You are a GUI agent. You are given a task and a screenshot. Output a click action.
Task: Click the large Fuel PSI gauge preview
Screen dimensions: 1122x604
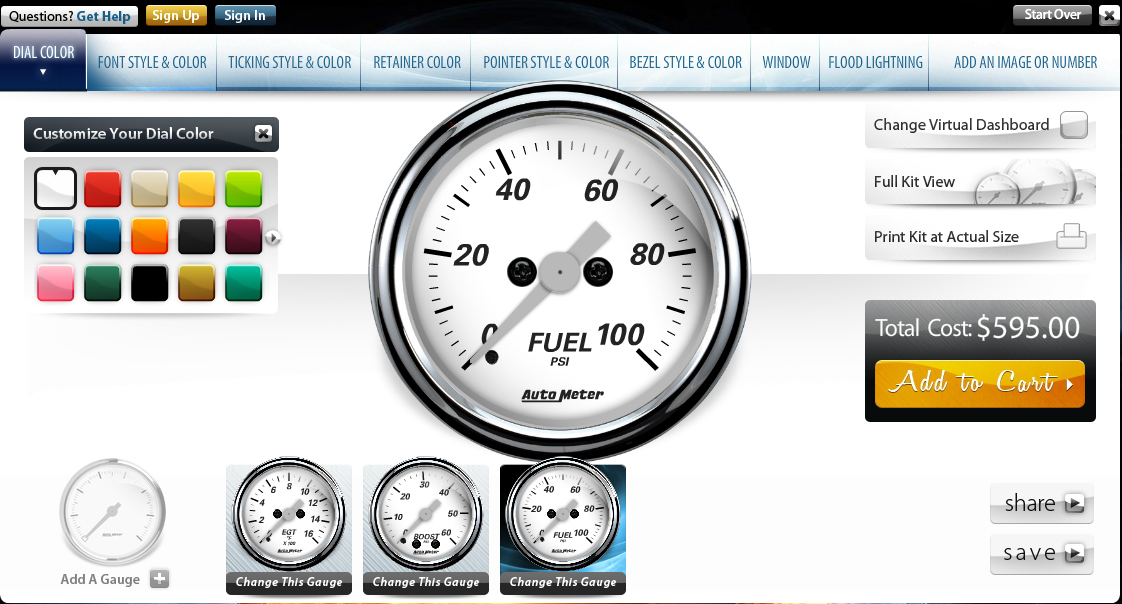click(x=560, y=272)
